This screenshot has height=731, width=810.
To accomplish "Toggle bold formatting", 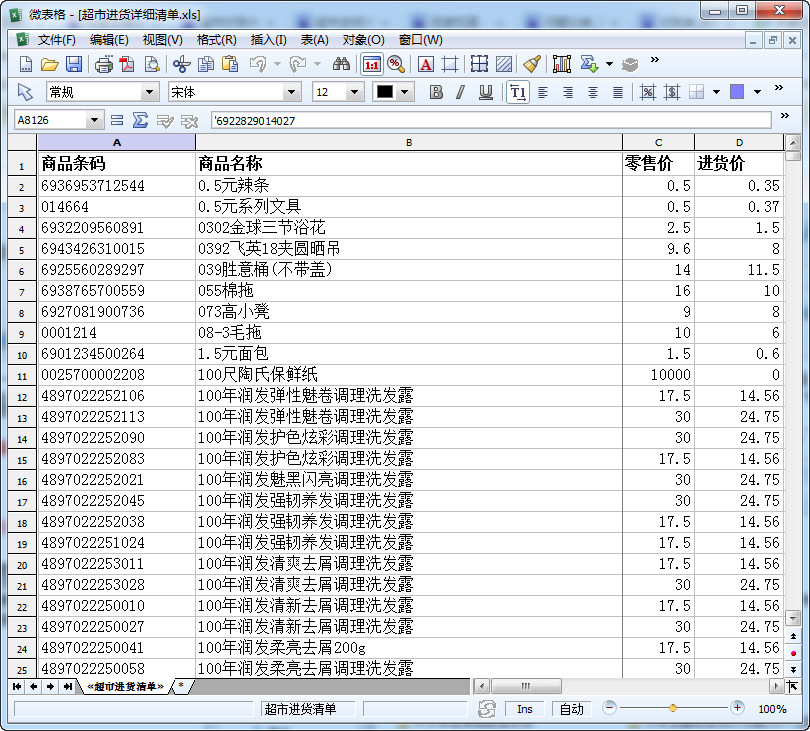I will (x=437, y=92).
